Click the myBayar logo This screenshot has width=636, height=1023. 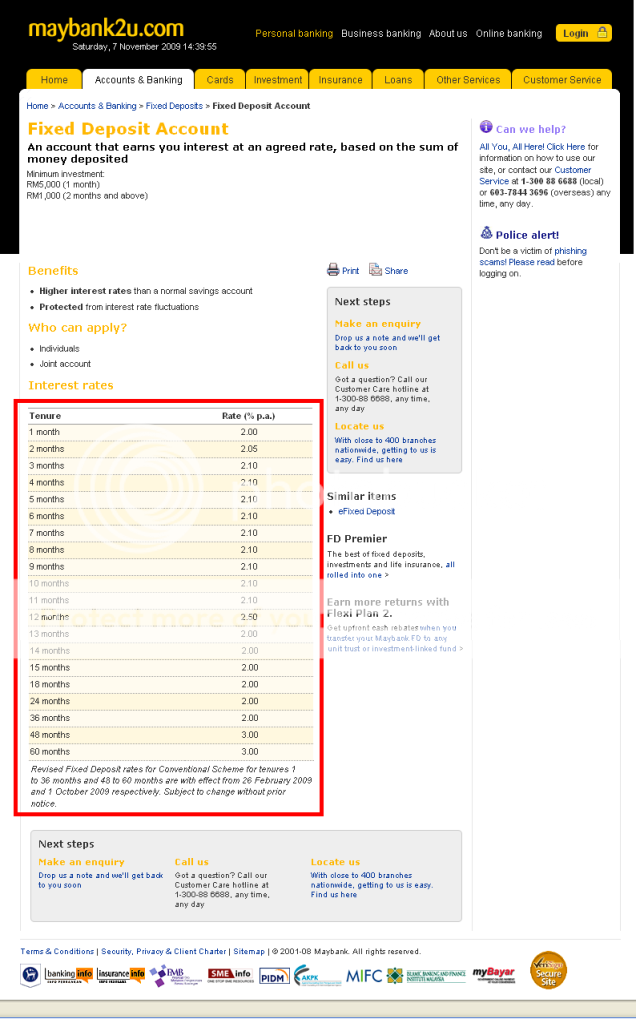click(493, 974)
